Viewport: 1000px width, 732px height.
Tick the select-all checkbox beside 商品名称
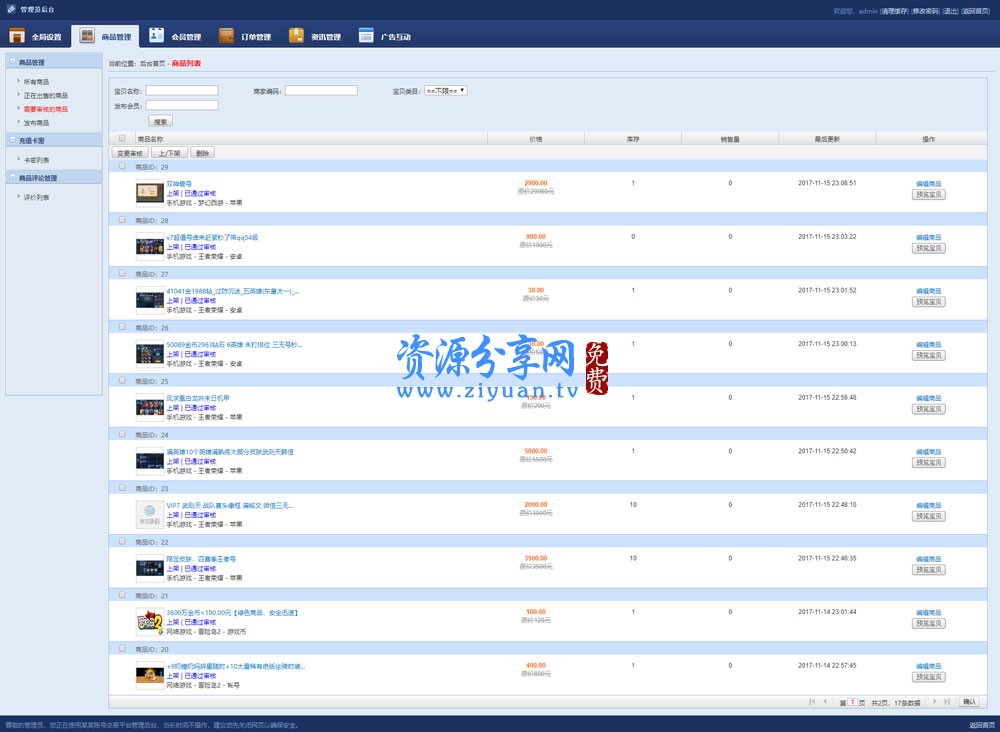tap(122, 138)
